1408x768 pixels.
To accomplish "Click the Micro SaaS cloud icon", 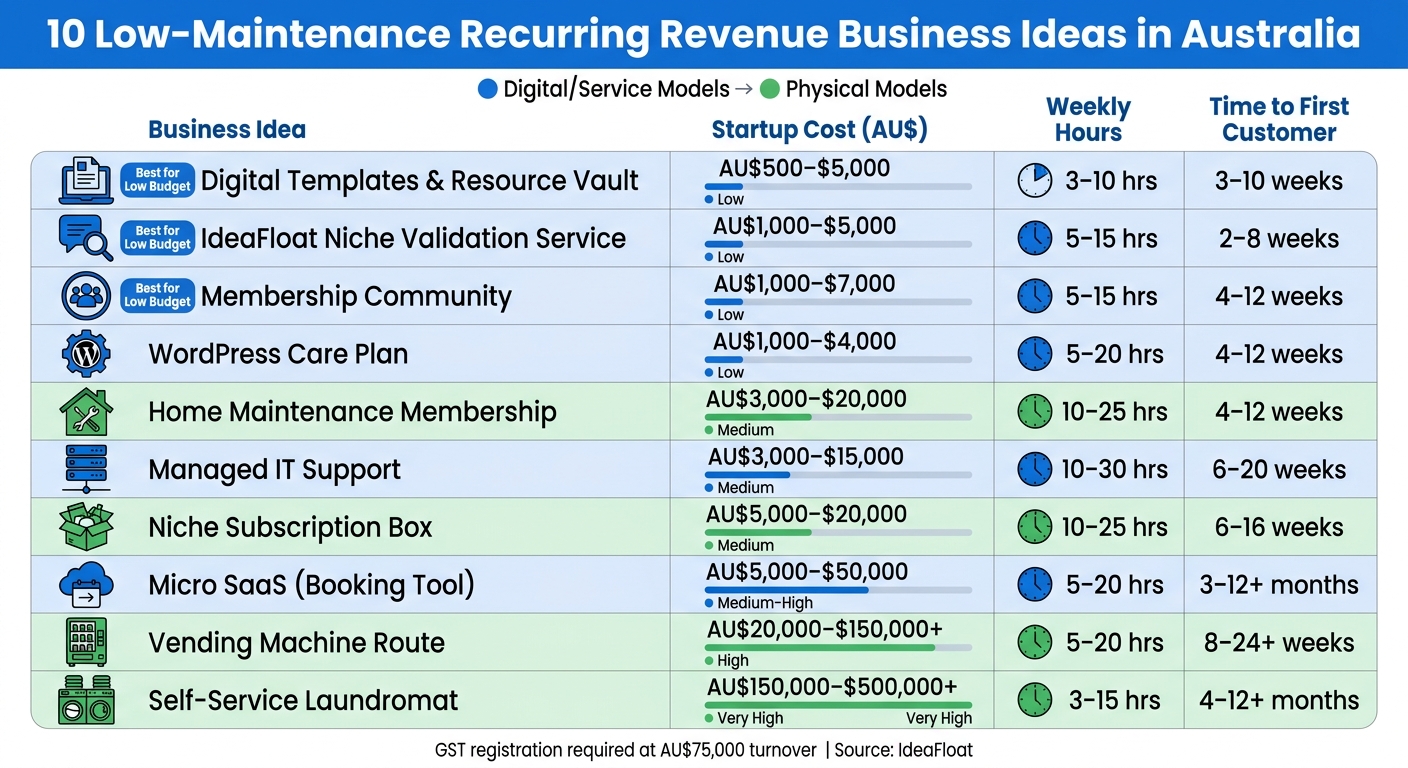I will point(86,585).
